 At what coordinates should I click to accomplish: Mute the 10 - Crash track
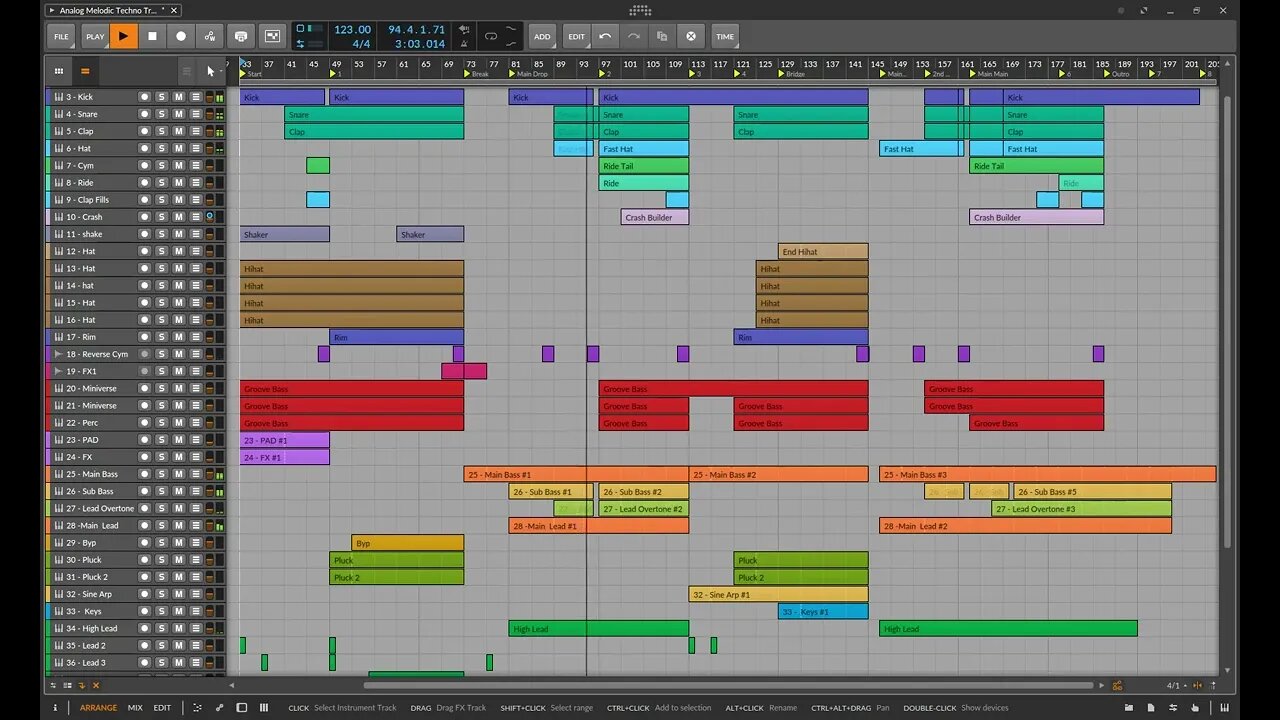click(179, 217)
